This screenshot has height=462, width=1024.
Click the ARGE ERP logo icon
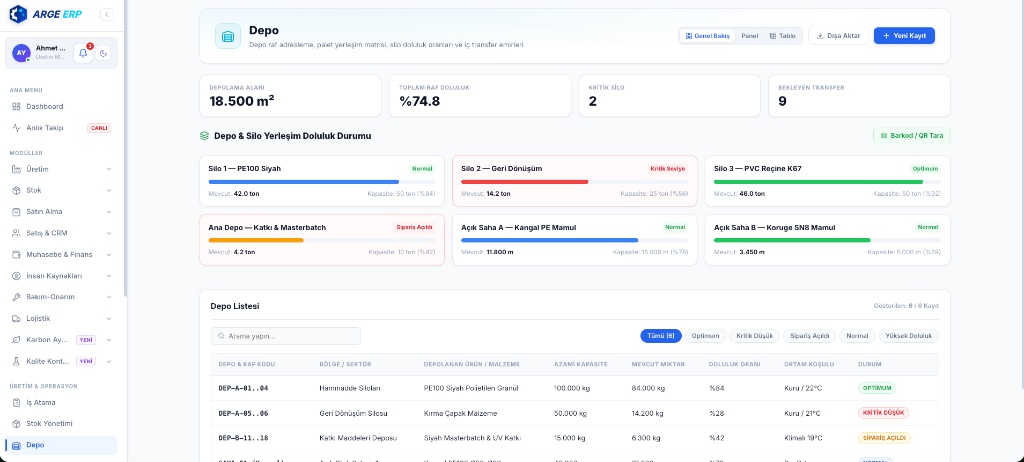(18, 14)
